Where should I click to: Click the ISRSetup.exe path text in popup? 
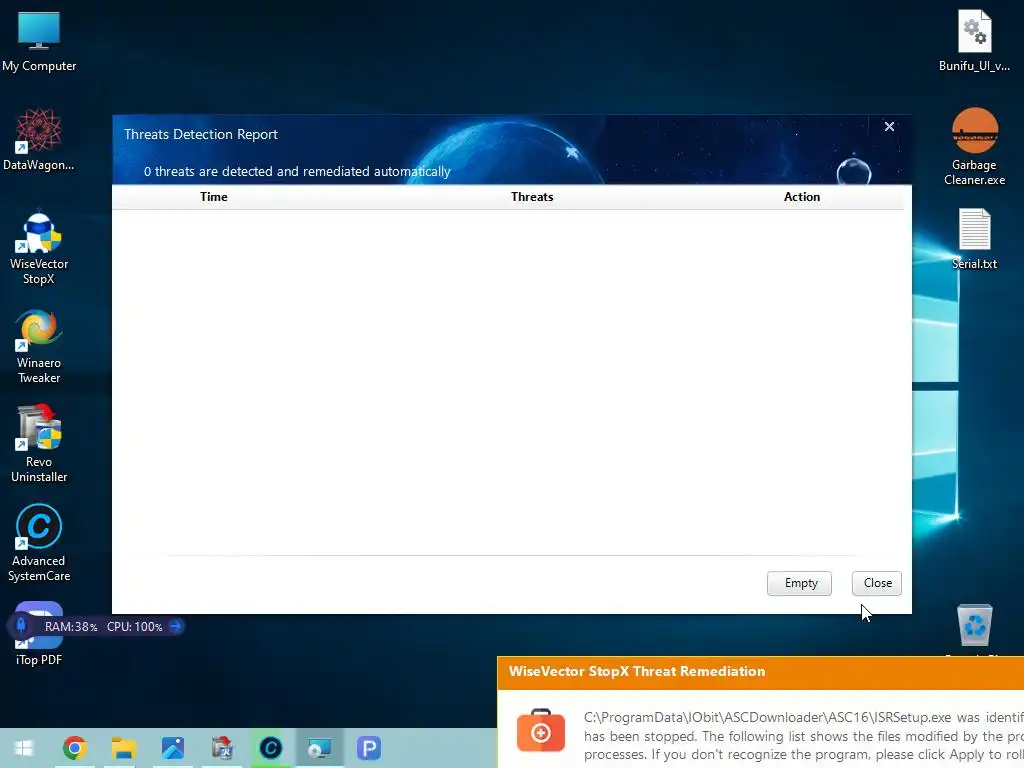[x=767, y=717]
